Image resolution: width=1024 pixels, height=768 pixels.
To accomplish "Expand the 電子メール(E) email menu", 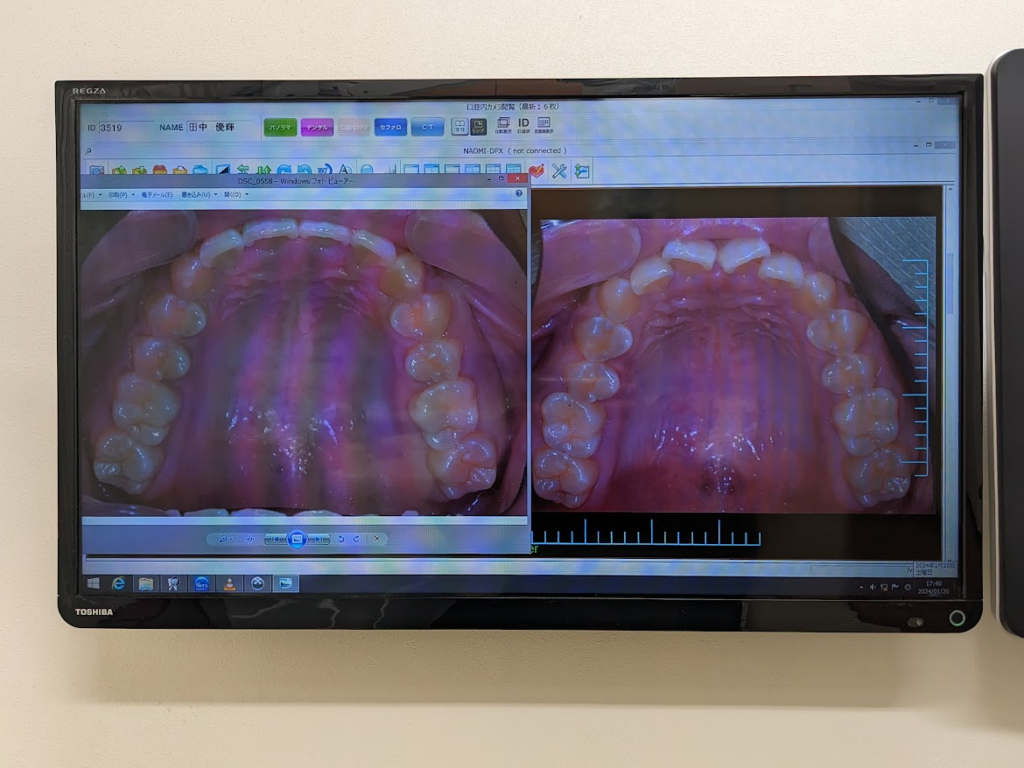I will click(158, 195).
